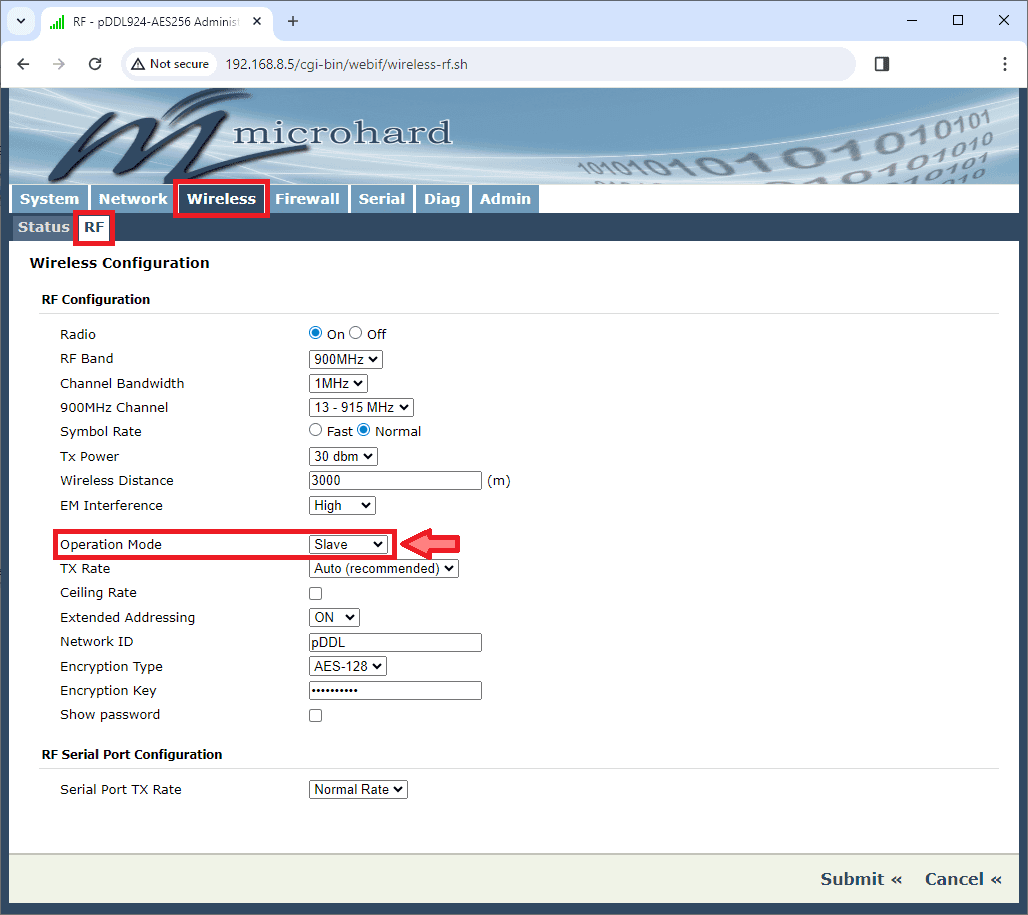Click the Wireless Distance input field
Viewport: 1028px width, 915px height.
tap(395, 480)
